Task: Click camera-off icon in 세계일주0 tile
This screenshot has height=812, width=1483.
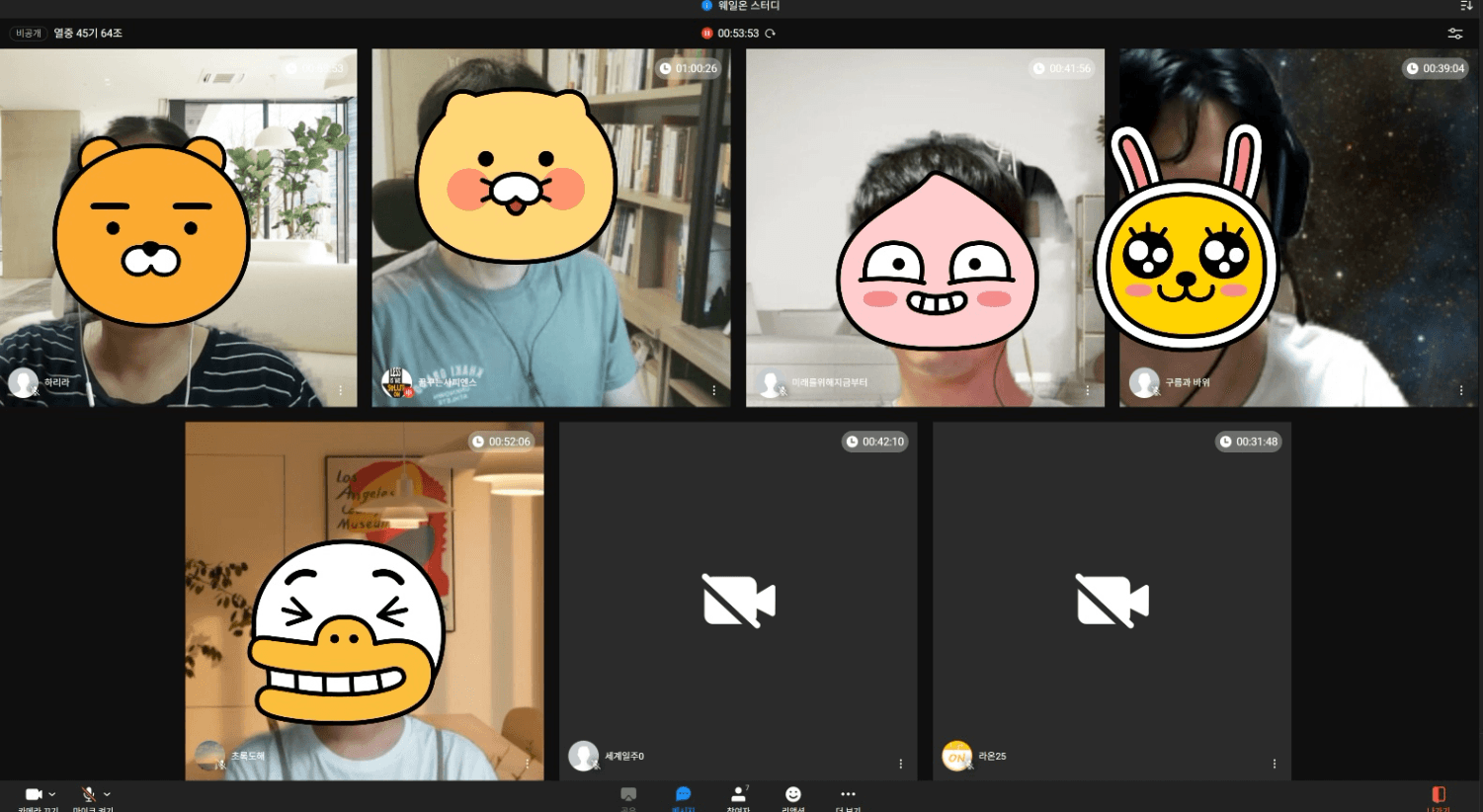Action: coord(739,601)
